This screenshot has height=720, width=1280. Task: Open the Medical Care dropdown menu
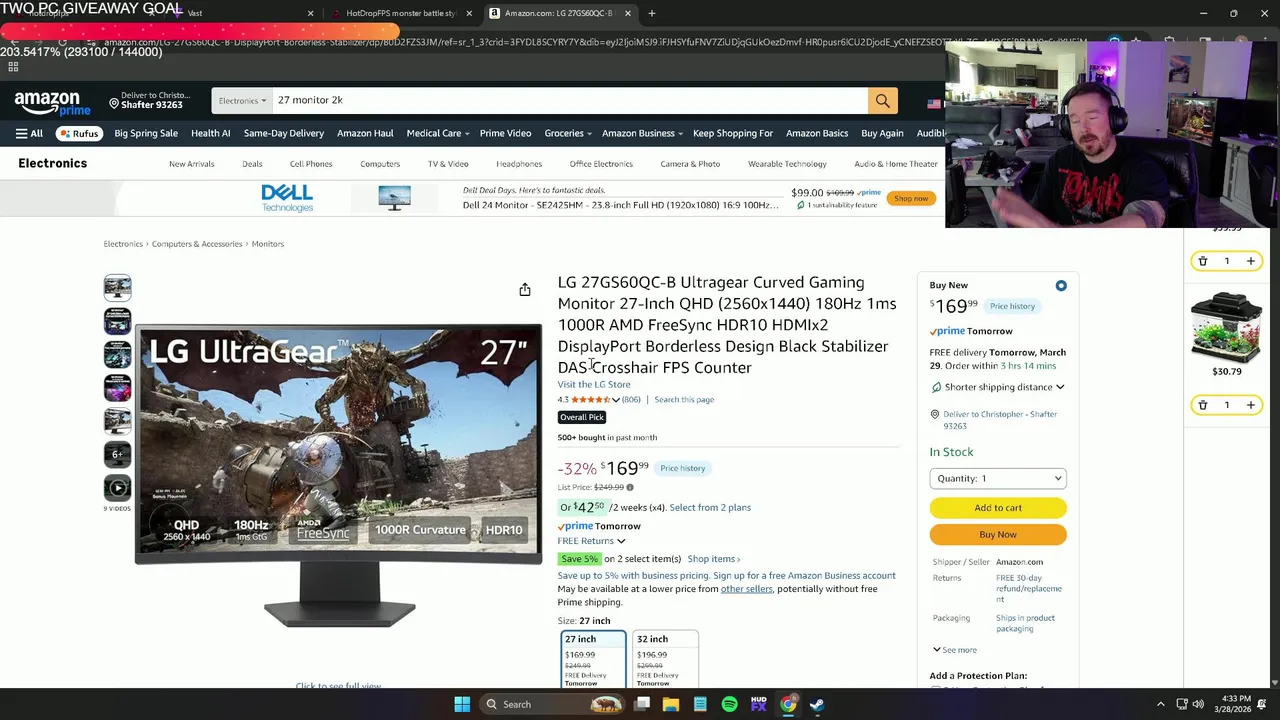click(x=438, y=133)
